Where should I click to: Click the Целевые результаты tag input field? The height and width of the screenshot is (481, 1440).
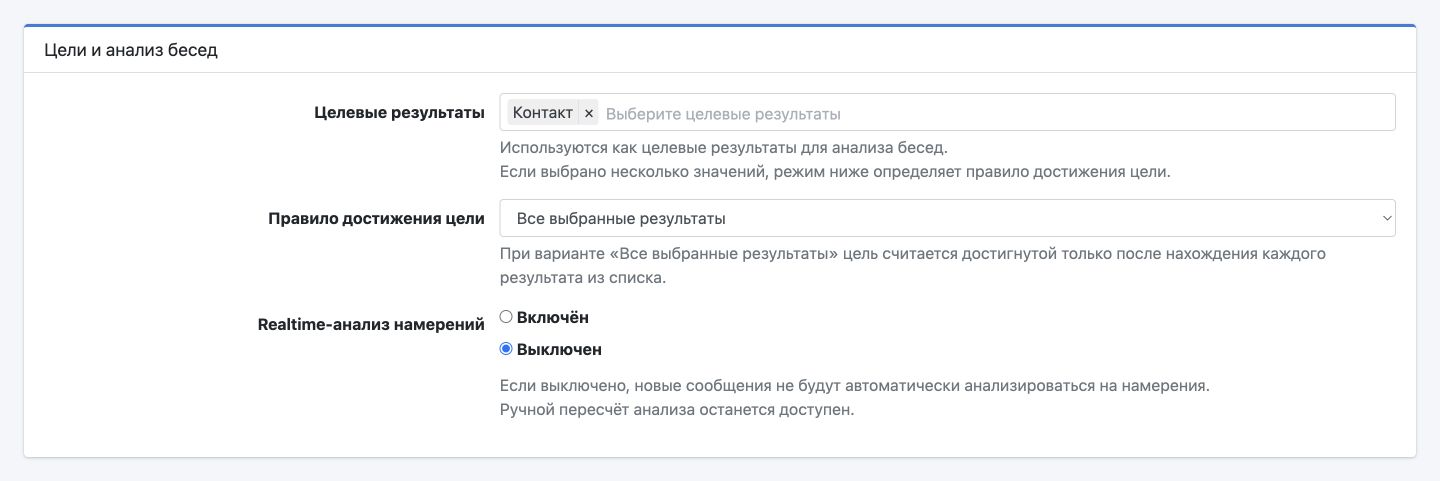947,112
